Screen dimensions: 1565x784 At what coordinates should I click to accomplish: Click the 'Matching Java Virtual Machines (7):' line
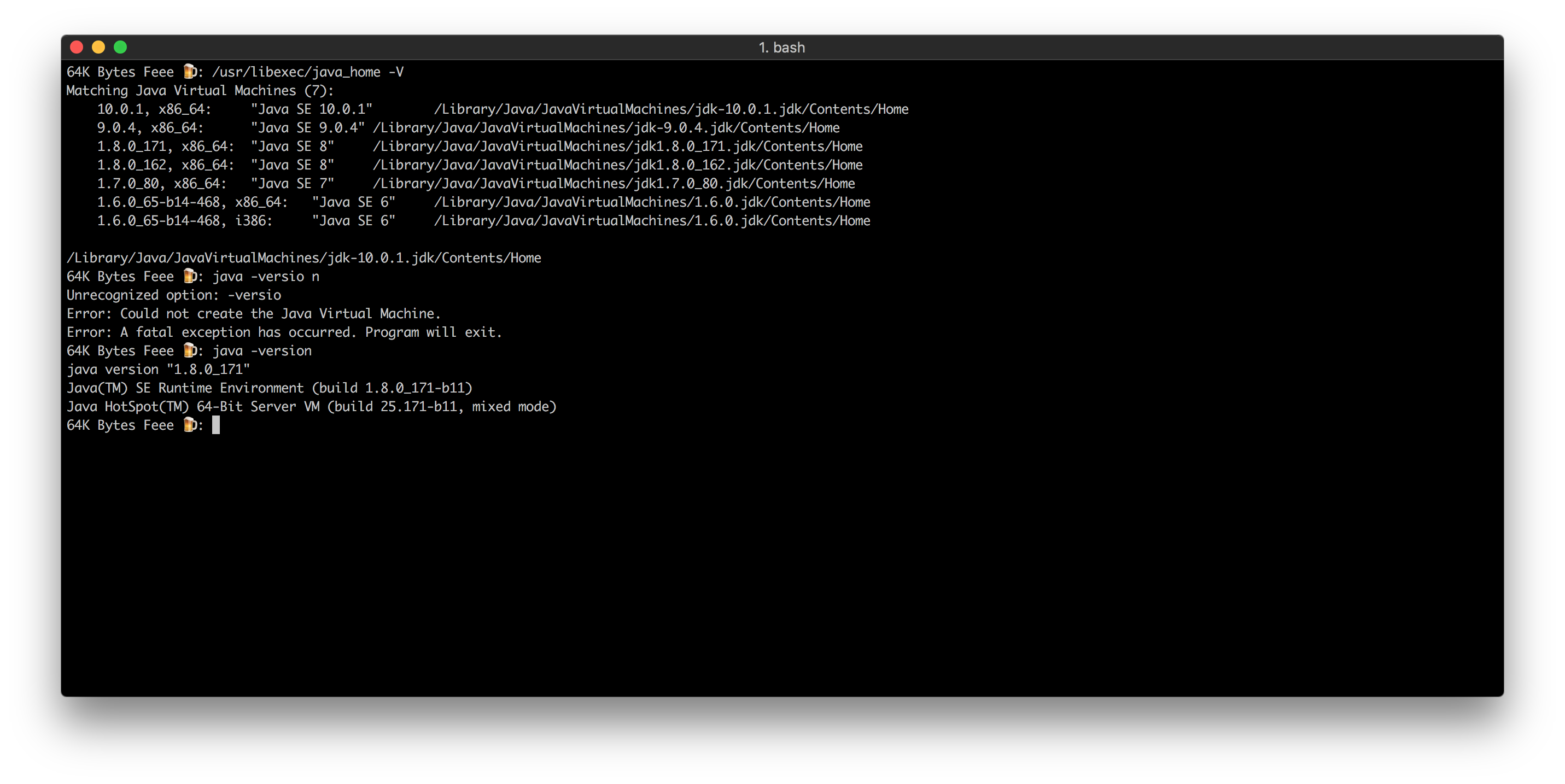pyautogui.click(x=200, y=91)
